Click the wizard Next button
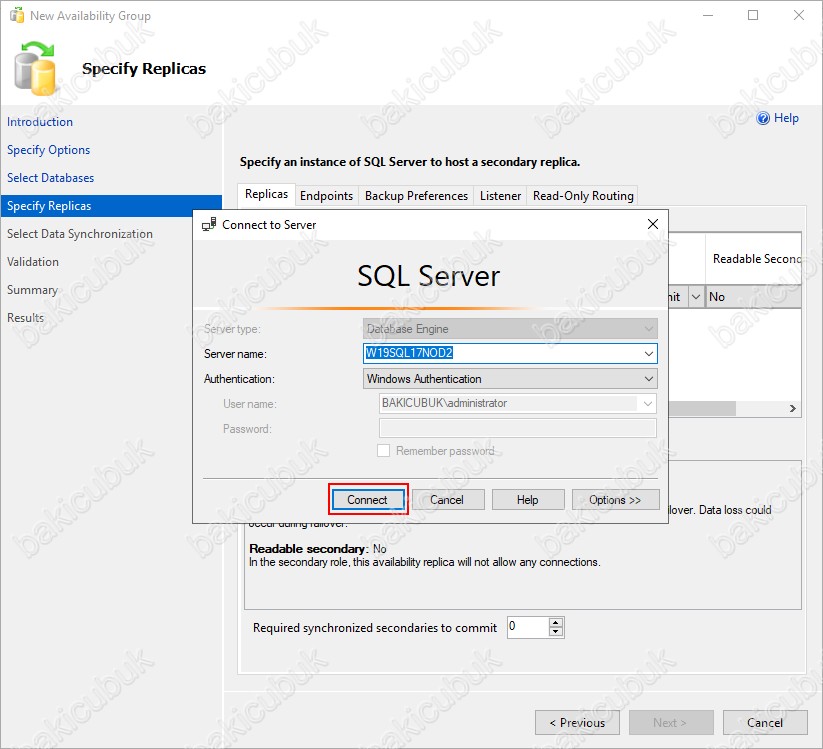This screenshot has height=749, width=823. (671, 723)
